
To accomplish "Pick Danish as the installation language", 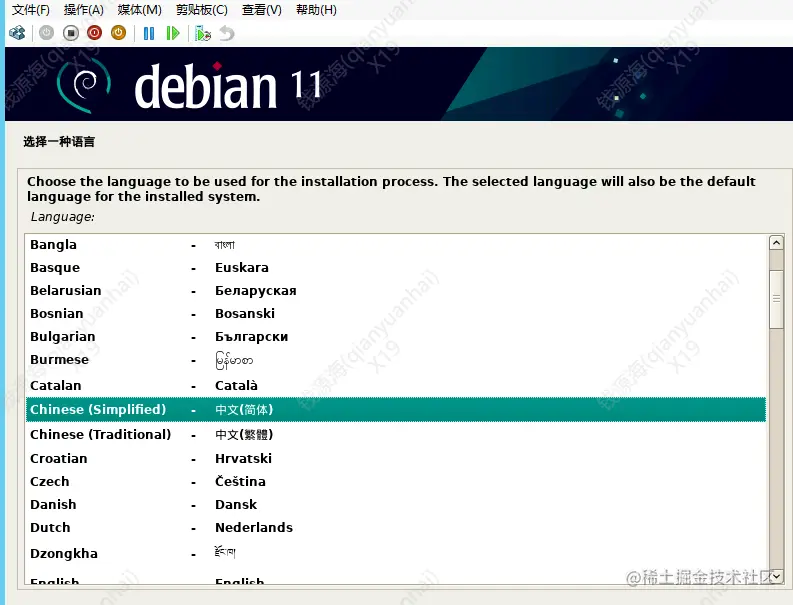I will [x=395, y=504].
